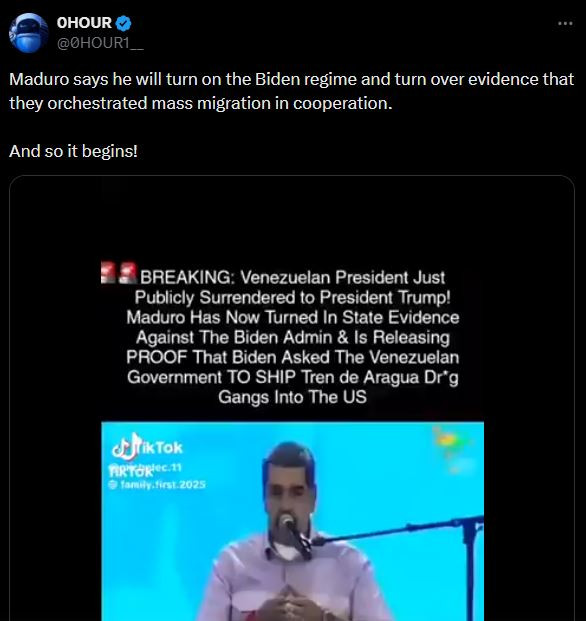The height and width of the screenshot is (621, 586).
Task: Click the red siren emojis before BREAKING
Action: click(x=119, y=273)
